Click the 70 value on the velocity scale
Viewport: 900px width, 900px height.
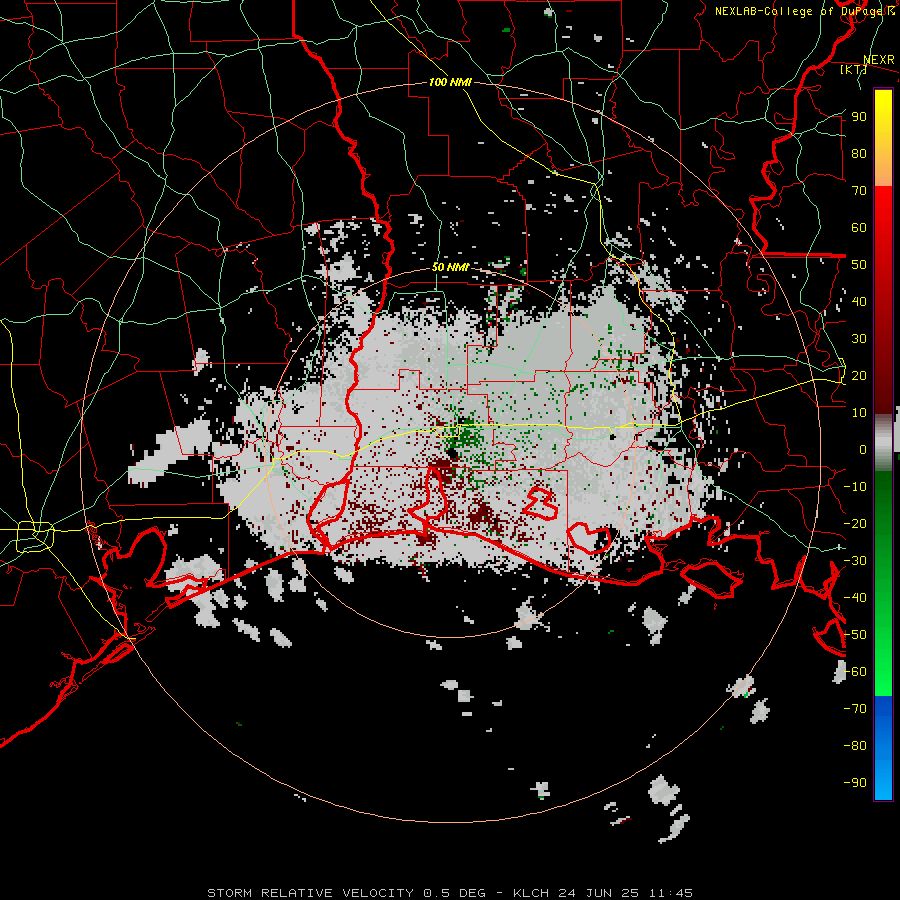pyautogui.click(x=859, y=191)
